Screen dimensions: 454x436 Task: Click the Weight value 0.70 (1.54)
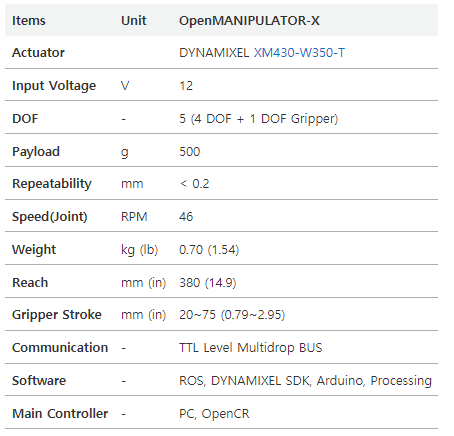coord(209,250)
